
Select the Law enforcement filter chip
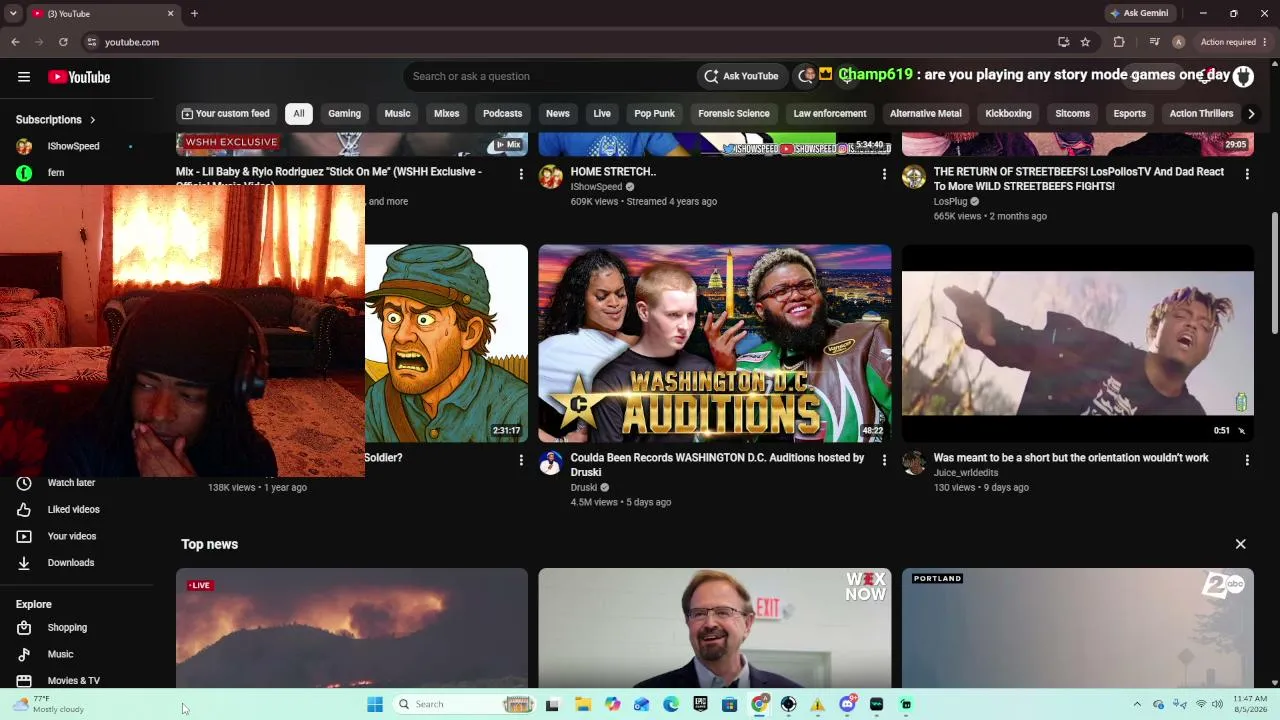pos(830,114)
